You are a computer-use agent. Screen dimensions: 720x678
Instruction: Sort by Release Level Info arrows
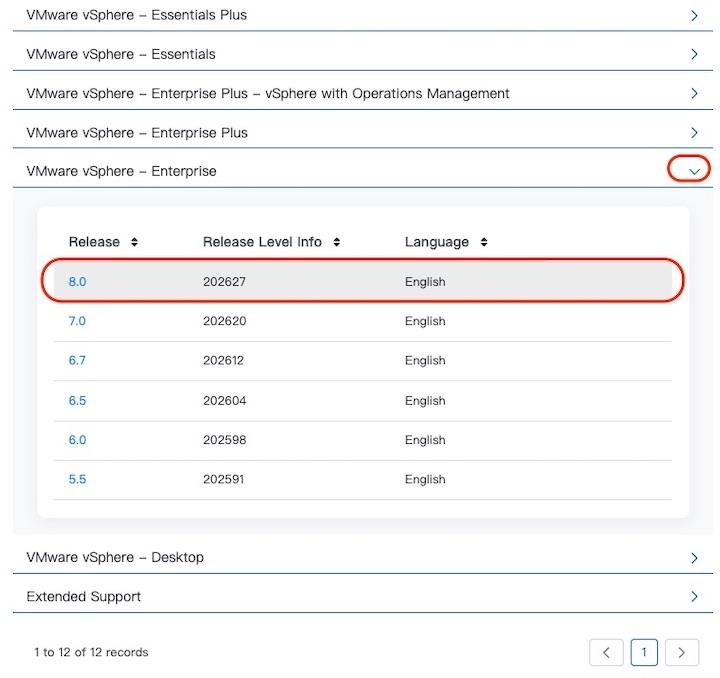click(337, 242)
